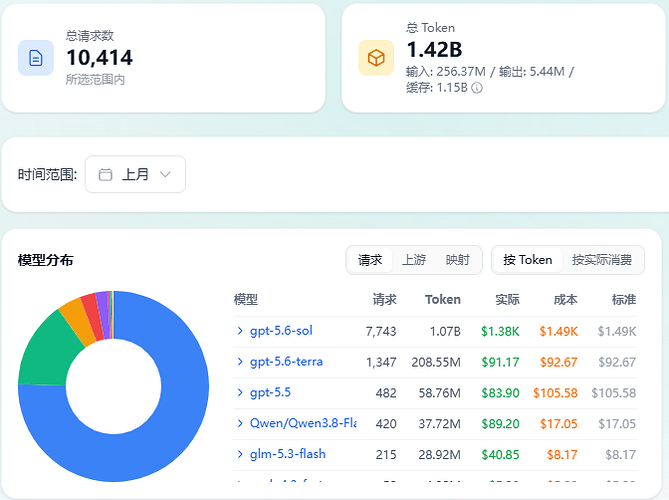Screen dimensions: 669x500
Task: Switch to 按实际消费 view tab
Action: tap(602, 260)
